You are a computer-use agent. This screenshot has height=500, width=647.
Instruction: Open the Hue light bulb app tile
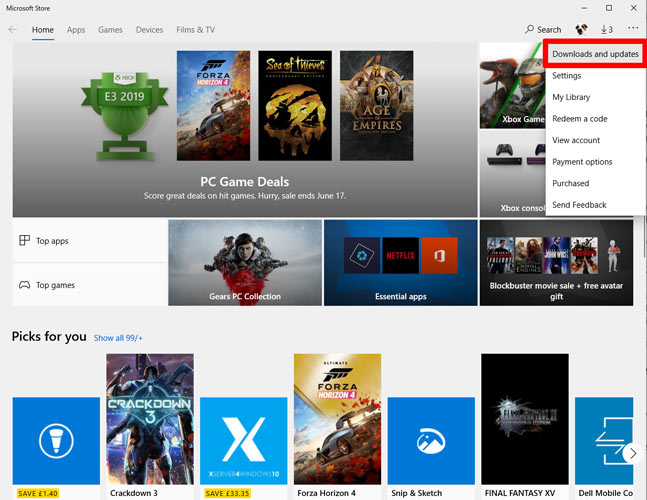pyautogui.click(x=56, y=441)
